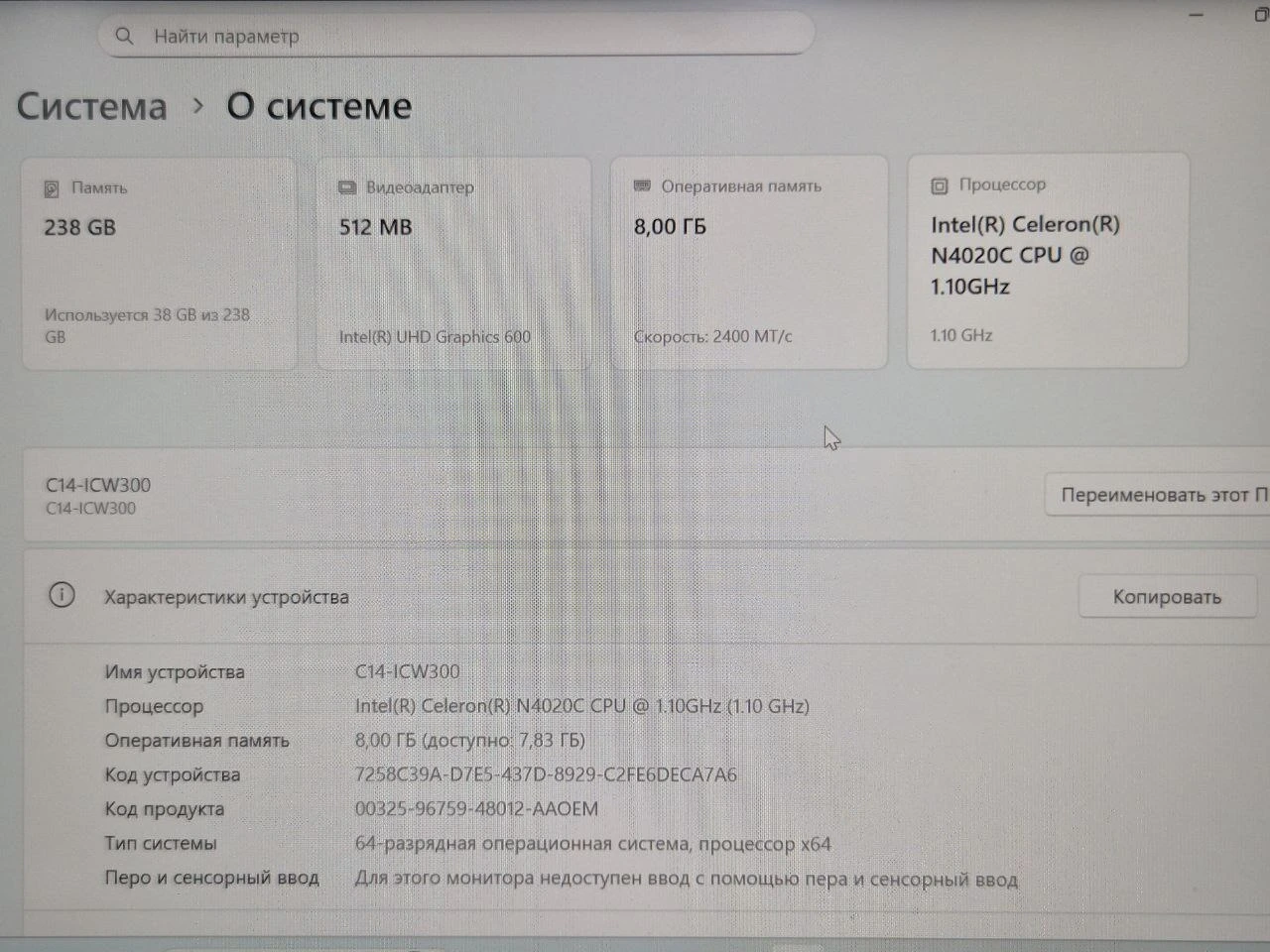
Task: Select the Intel Celeron Процессор card
Action: pyautogui.click(x=1047, y=261)
